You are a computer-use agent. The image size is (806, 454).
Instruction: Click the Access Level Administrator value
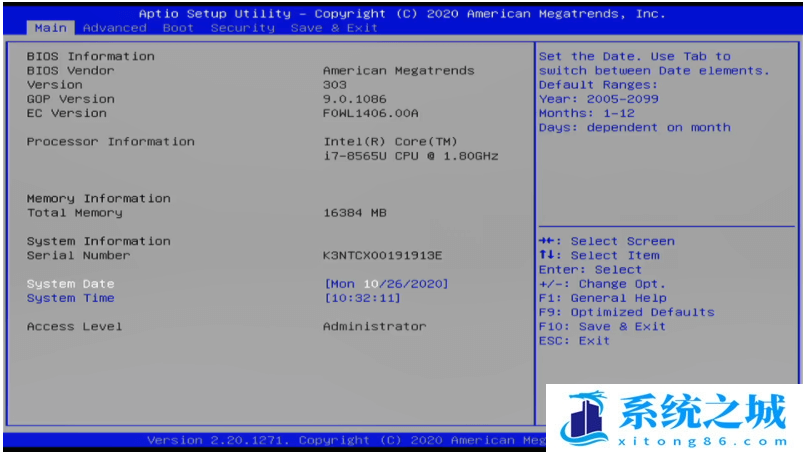[374, 326]
